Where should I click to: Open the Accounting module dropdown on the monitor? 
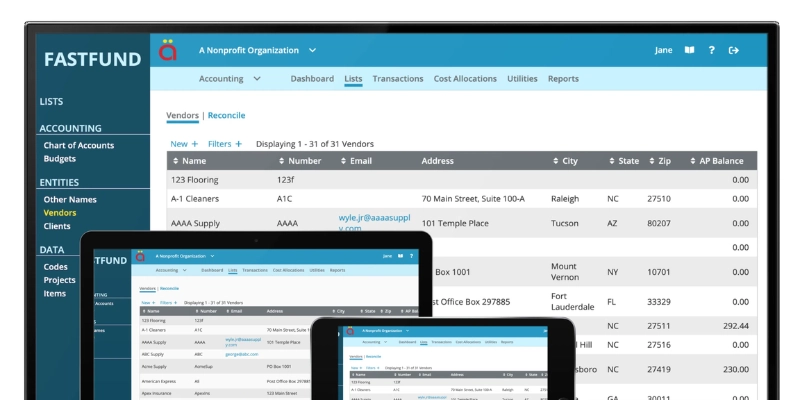click(230, 79)
